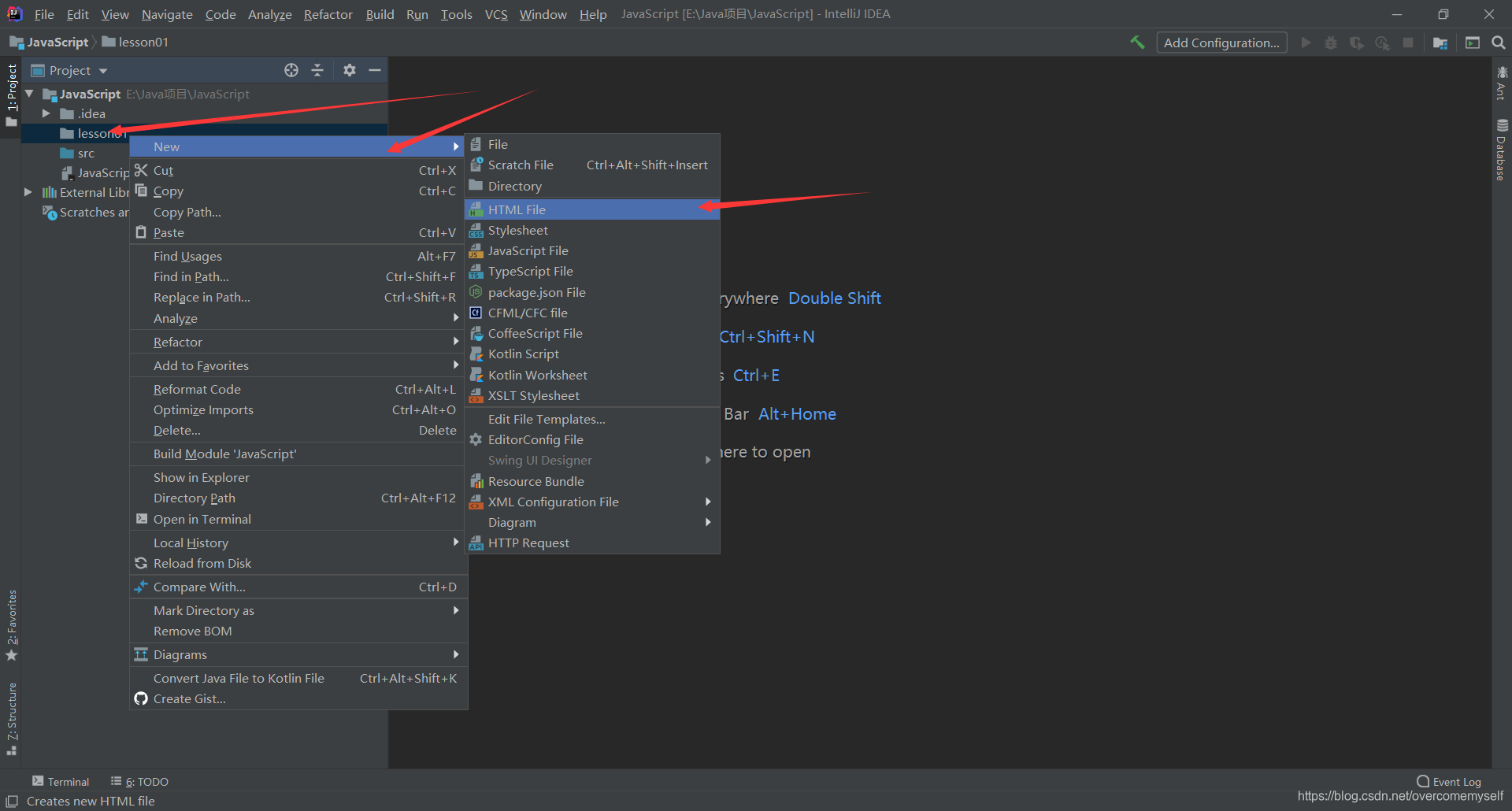Image resolution: width=1512 pixels, height=811 pixels.
Task: Click Run with Coverage icon
Action: point(1356,43)
